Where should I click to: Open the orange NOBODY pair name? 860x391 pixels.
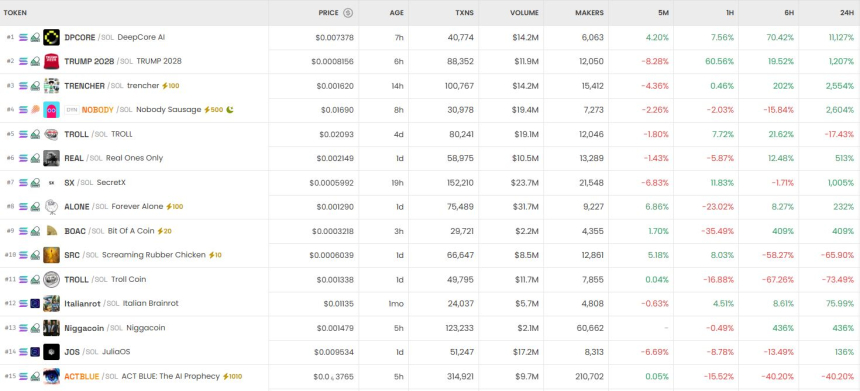point(98,110)
